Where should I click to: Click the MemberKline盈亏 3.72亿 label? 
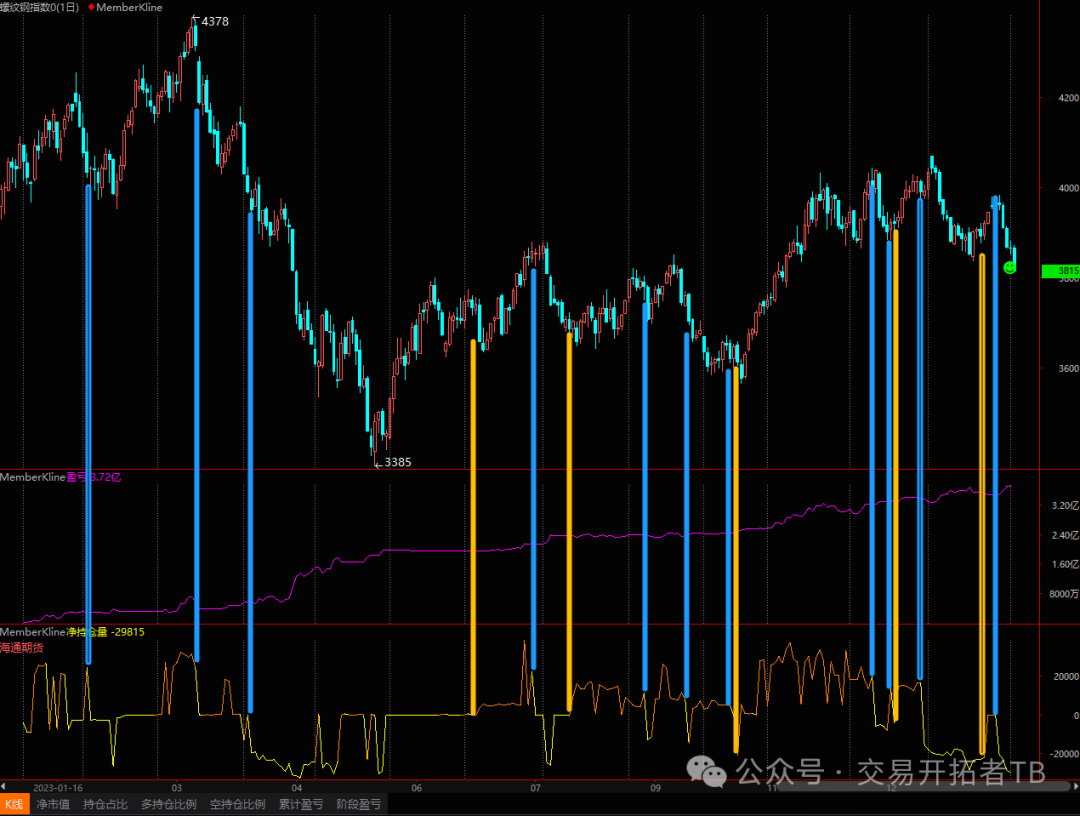point(61,477)
